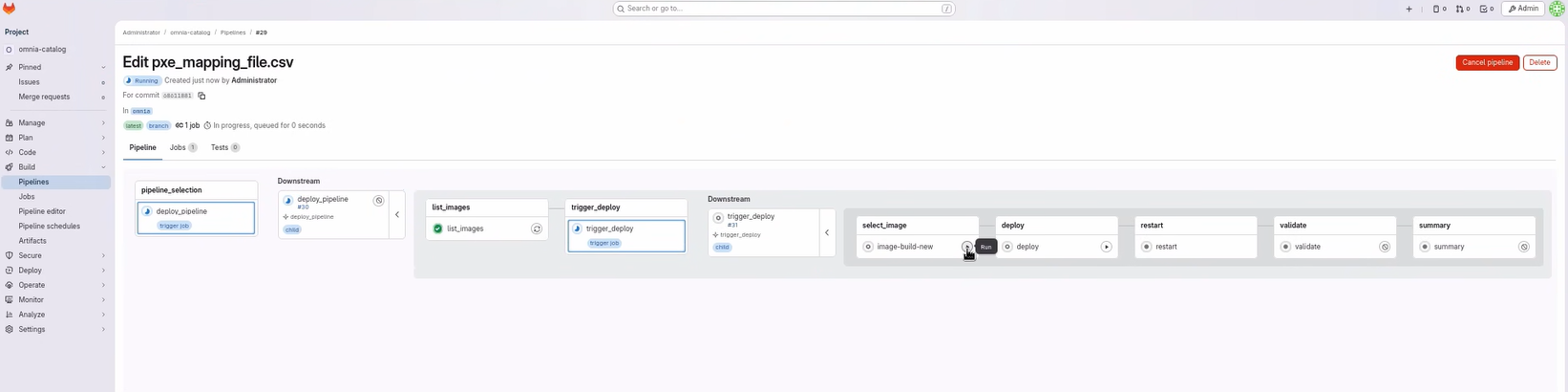
Task: Open the GitLab logo home link
Action: coord(10,9)
